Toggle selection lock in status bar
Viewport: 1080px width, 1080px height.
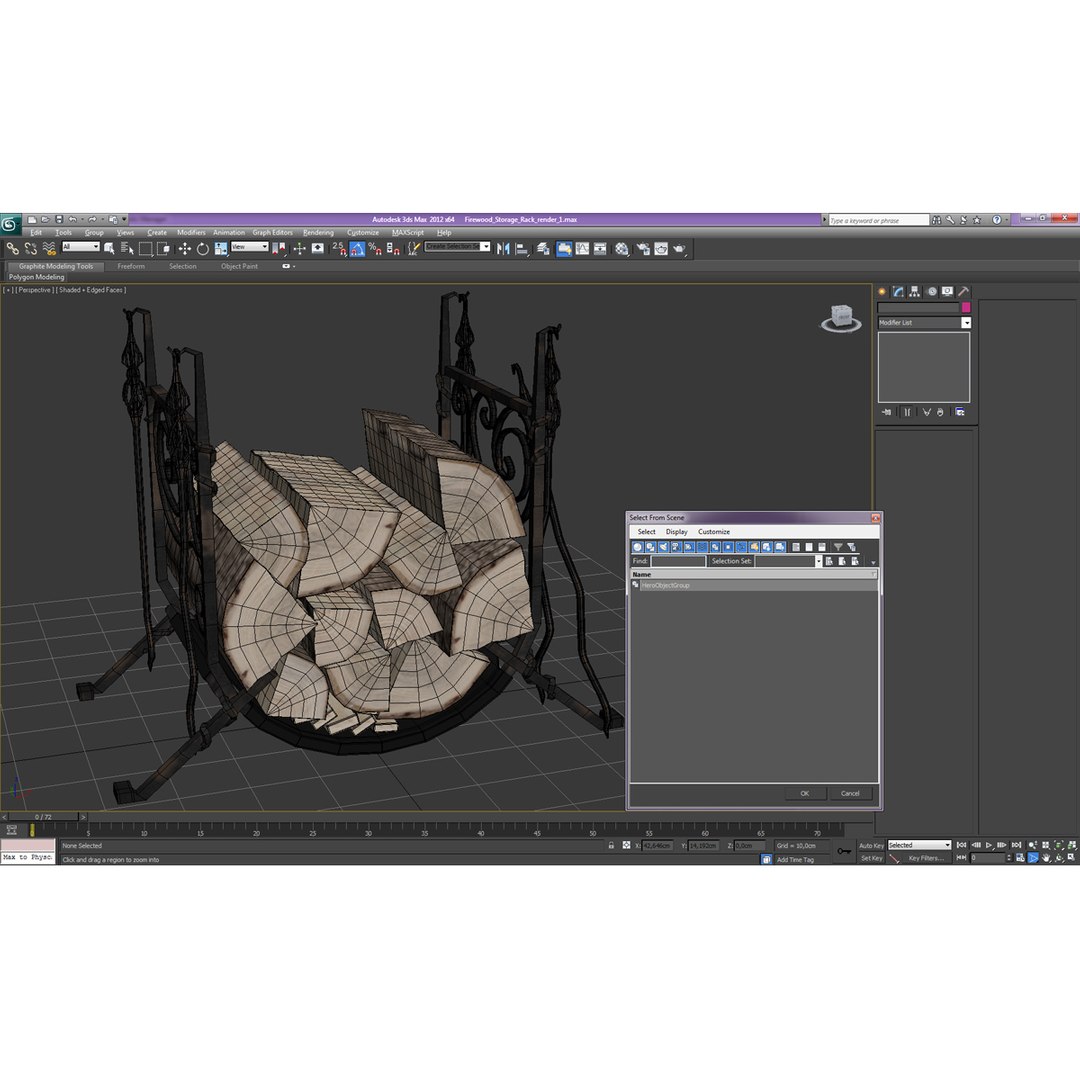[x=611, y=845]
